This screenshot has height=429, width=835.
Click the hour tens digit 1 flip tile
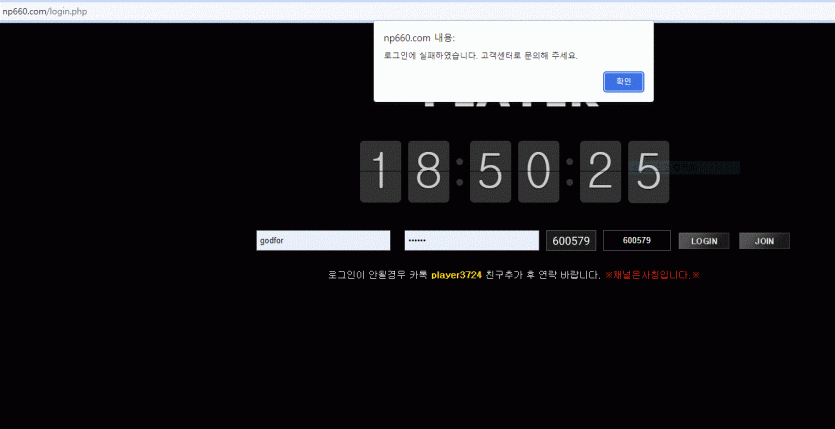(380, 172)
